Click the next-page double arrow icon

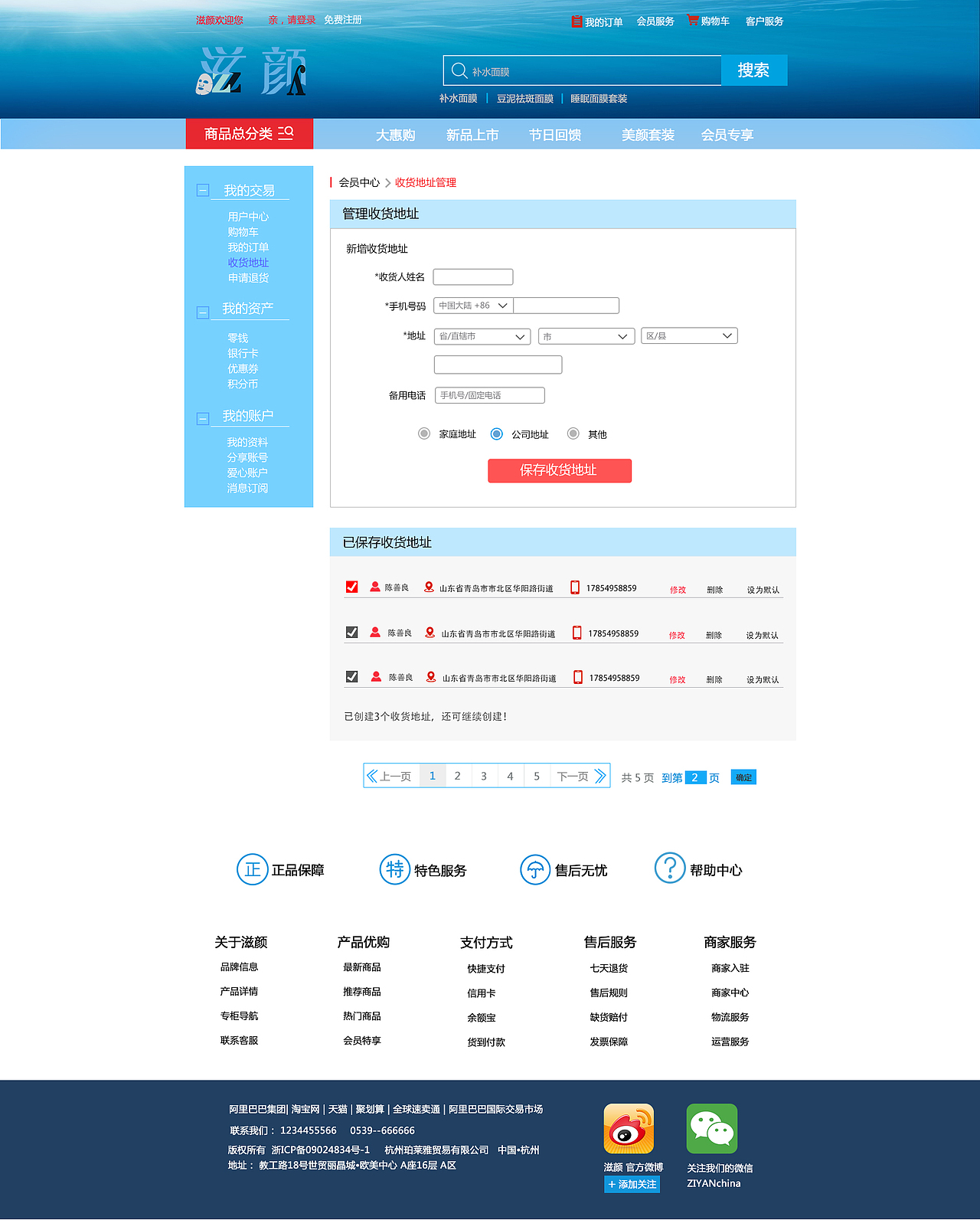click(600, 776)
